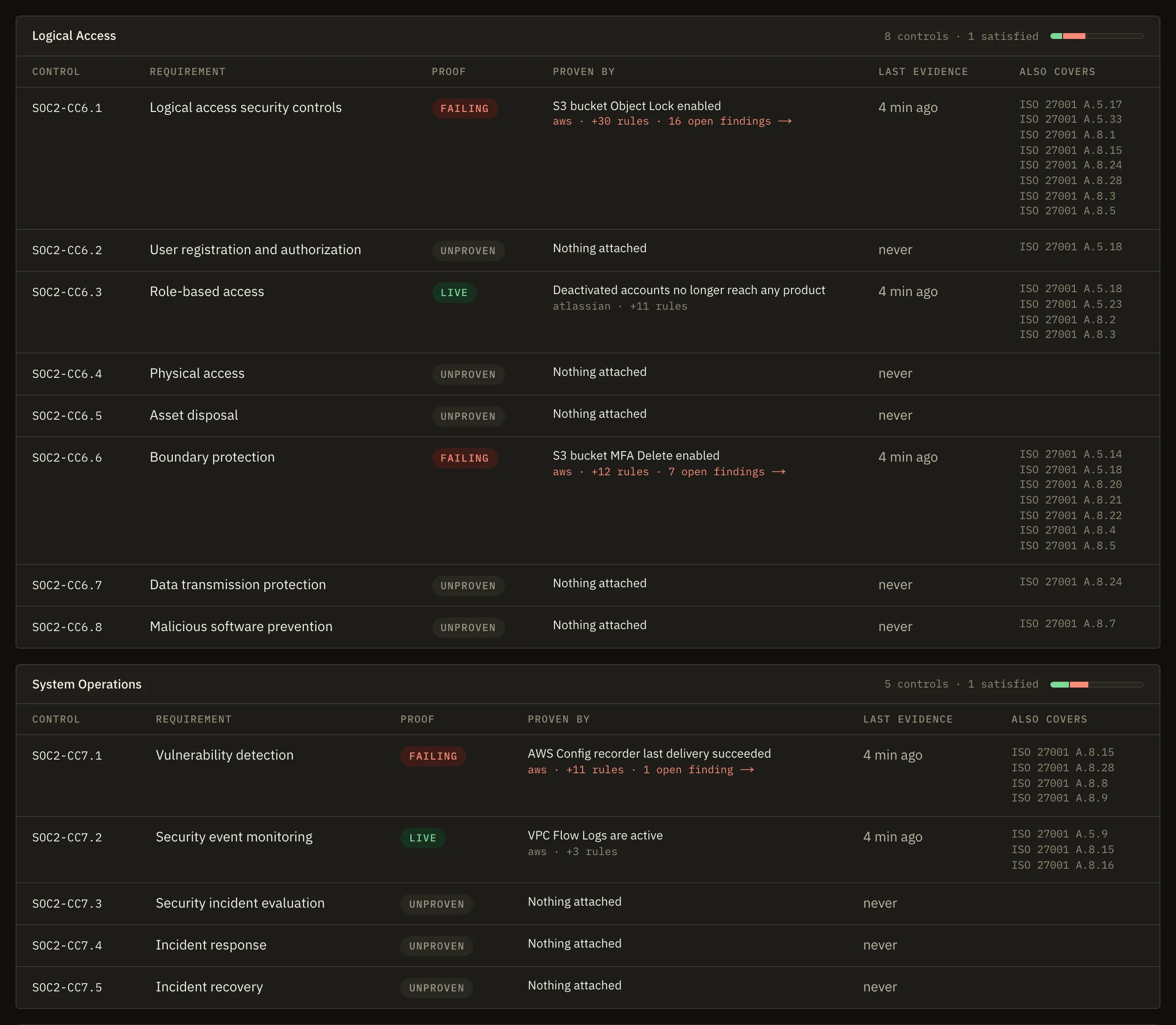Viewport: 1176px width, 1025px height.
Task: Click User registration and authorization requirement
Action: click(255, 250)
